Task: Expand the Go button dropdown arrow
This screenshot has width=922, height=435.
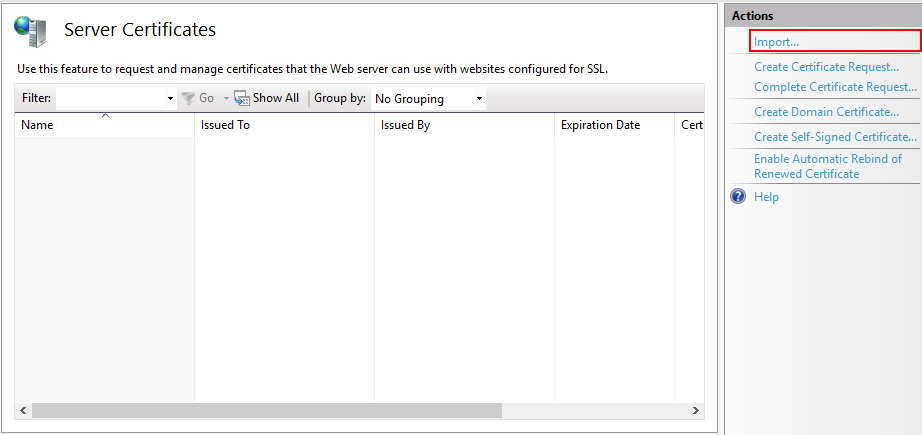Action: click(226, 99)
